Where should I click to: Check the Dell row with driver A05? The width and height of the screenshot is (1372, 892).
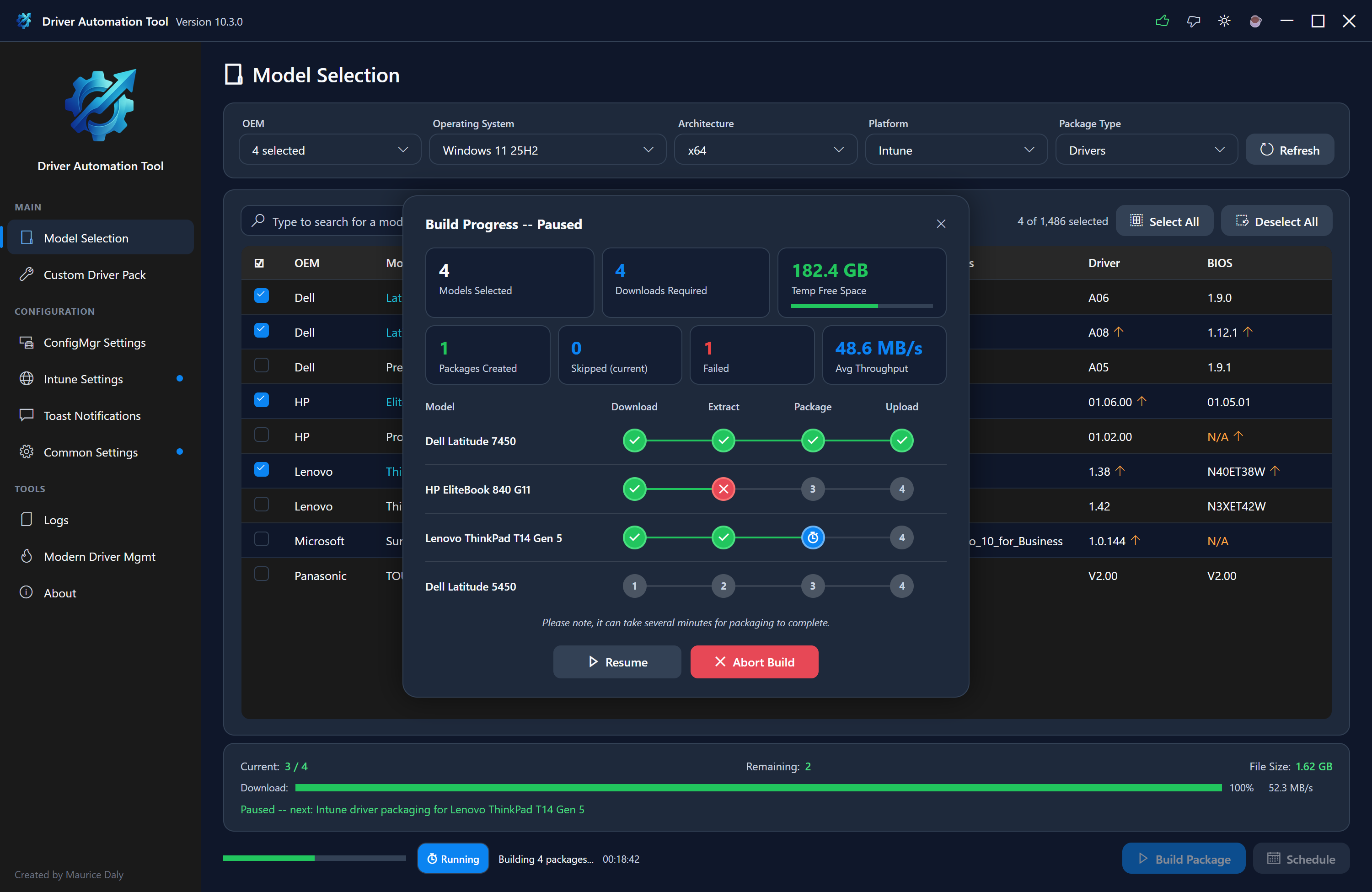[x=262, y=365]
